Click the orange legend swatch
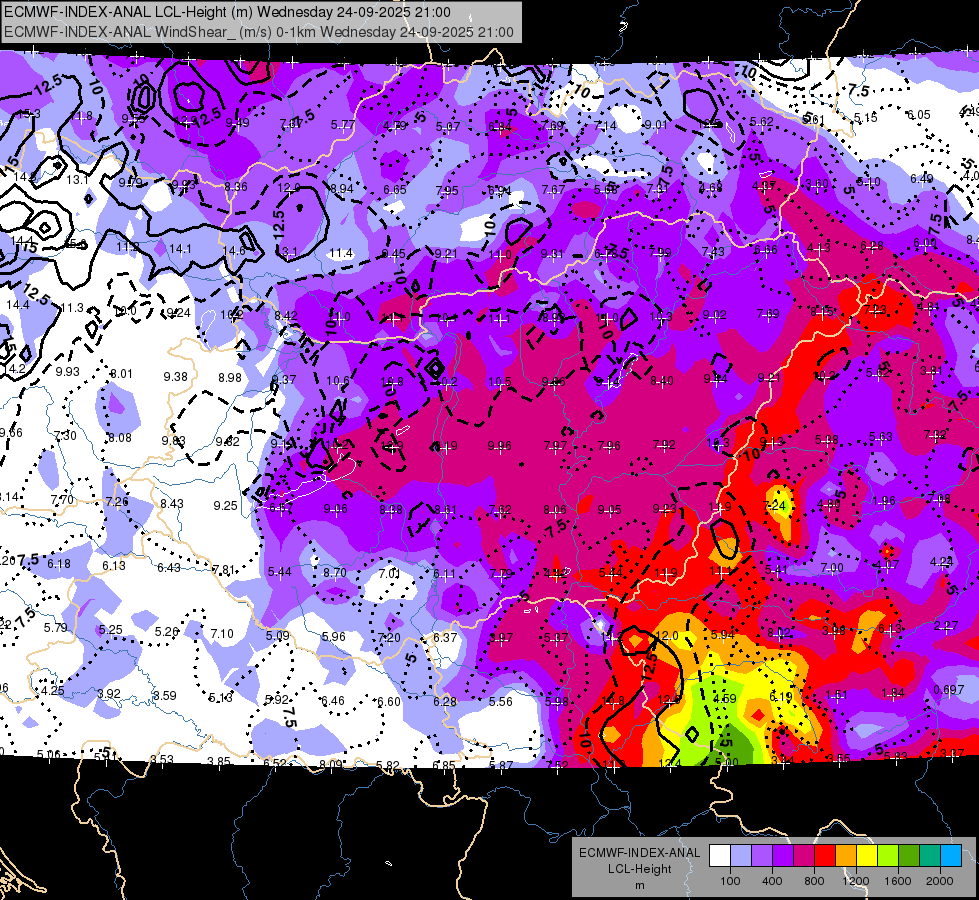This screenshot has width=979, height=900. click(x=846, y=856)
